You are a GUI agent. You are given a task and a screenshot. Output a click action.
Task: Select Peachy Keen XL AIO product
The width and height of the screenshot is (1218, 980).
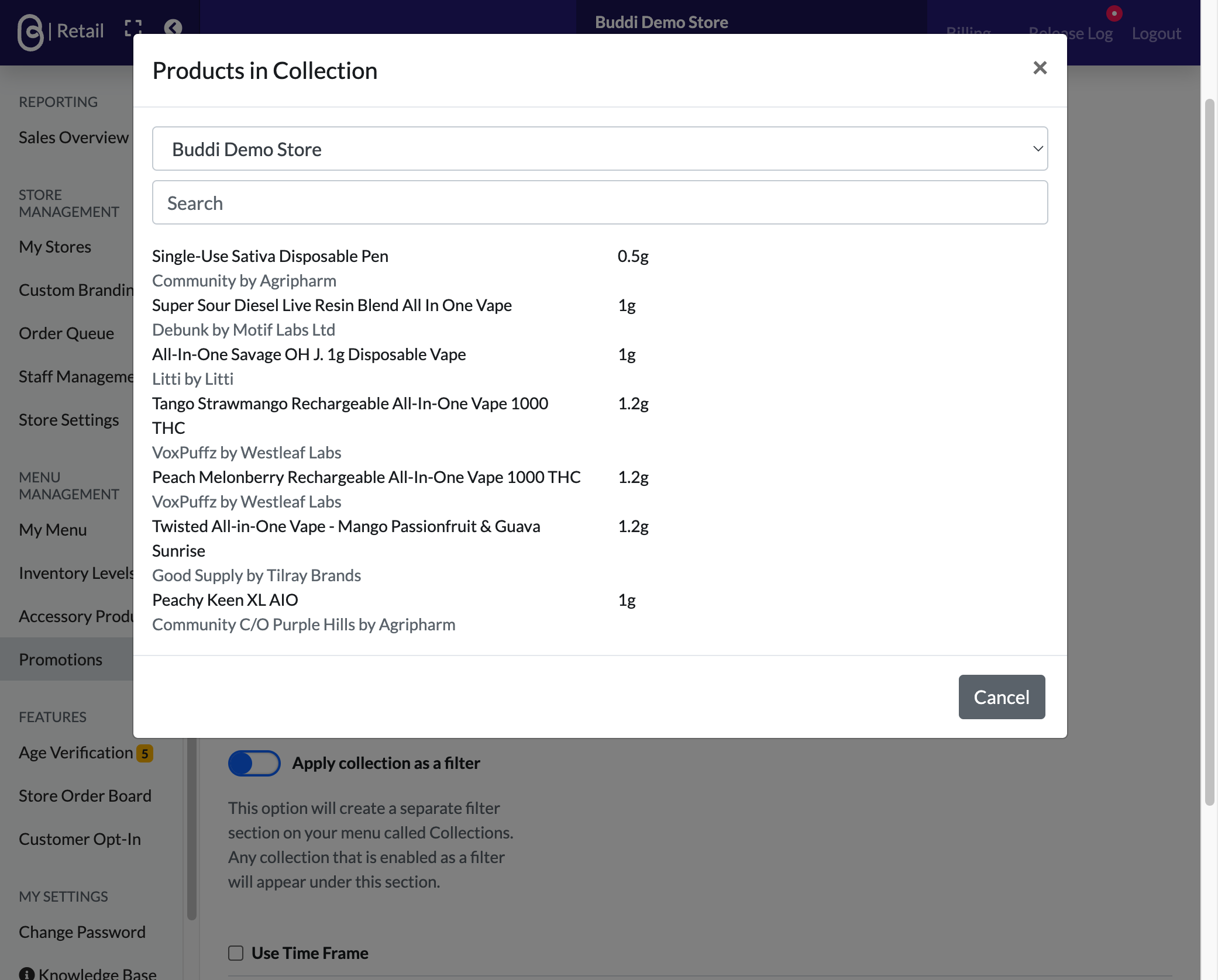tap(225, 600)
